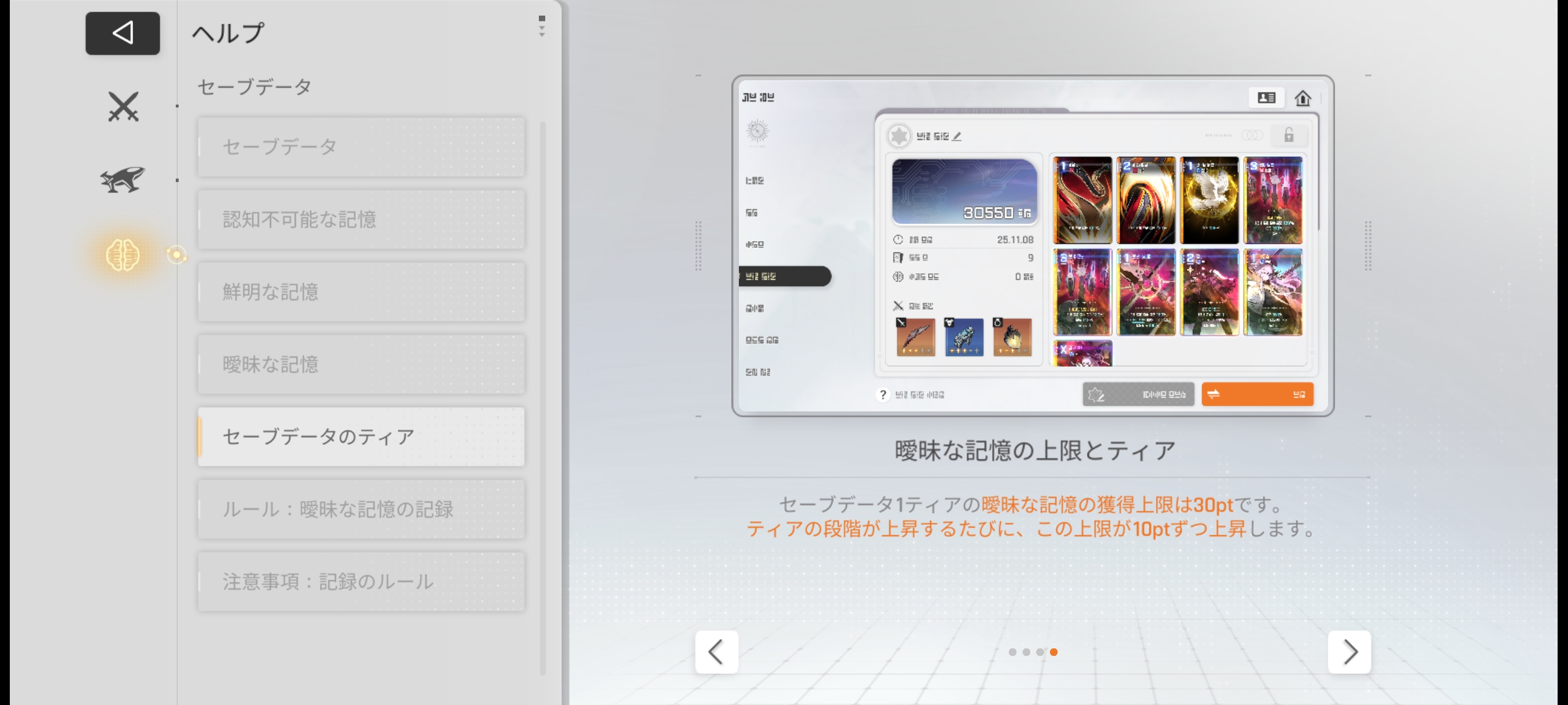Open ルール：曖昧な記憶の記録 topic
This screenshot has width=1568, height=705.
pos(361,509)
